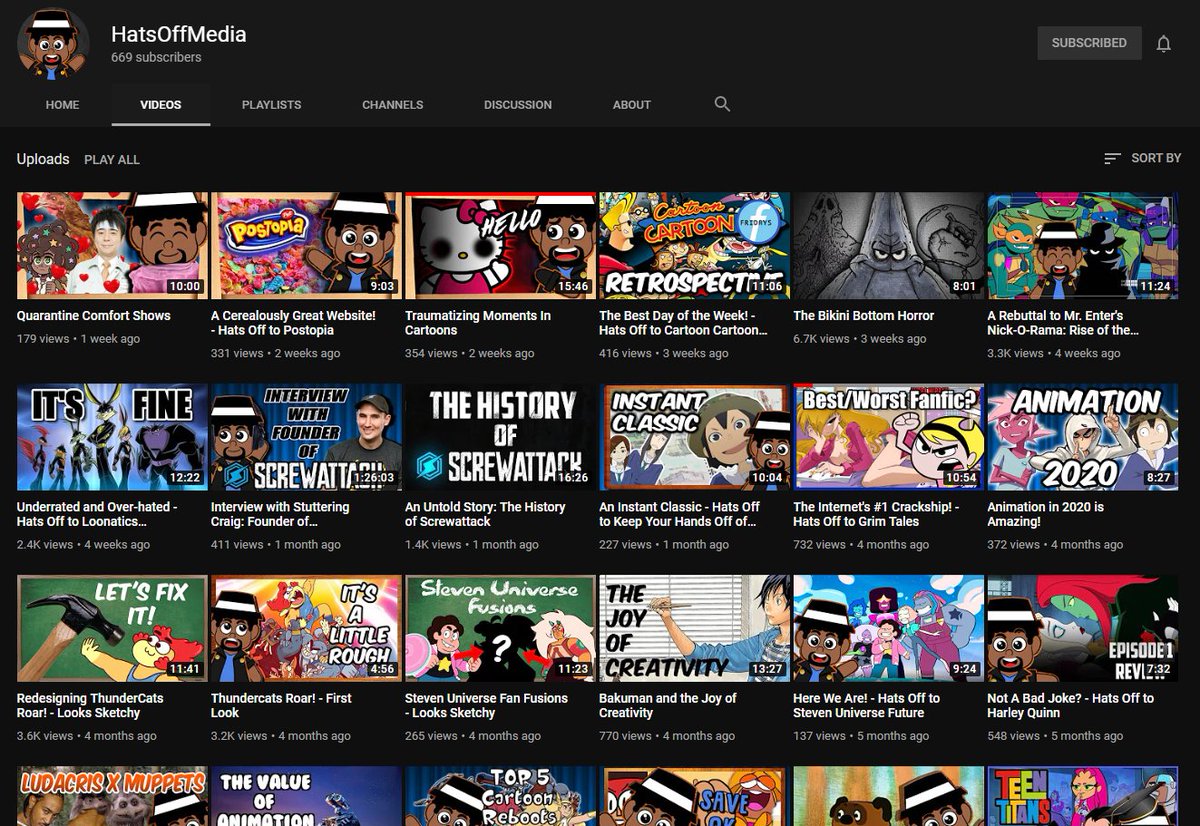Click title An Untold Story: History of Screwattack
This screenshot has width=1200, height=826.
(x=486, y=514)
